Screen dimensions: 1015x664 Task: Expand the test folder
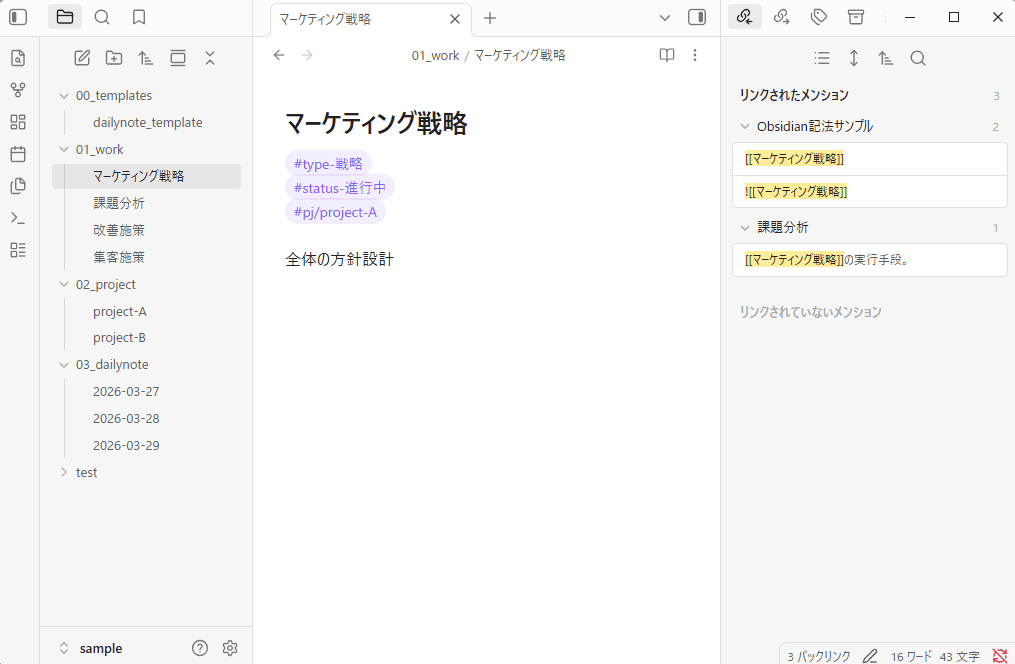click(63, 471)
